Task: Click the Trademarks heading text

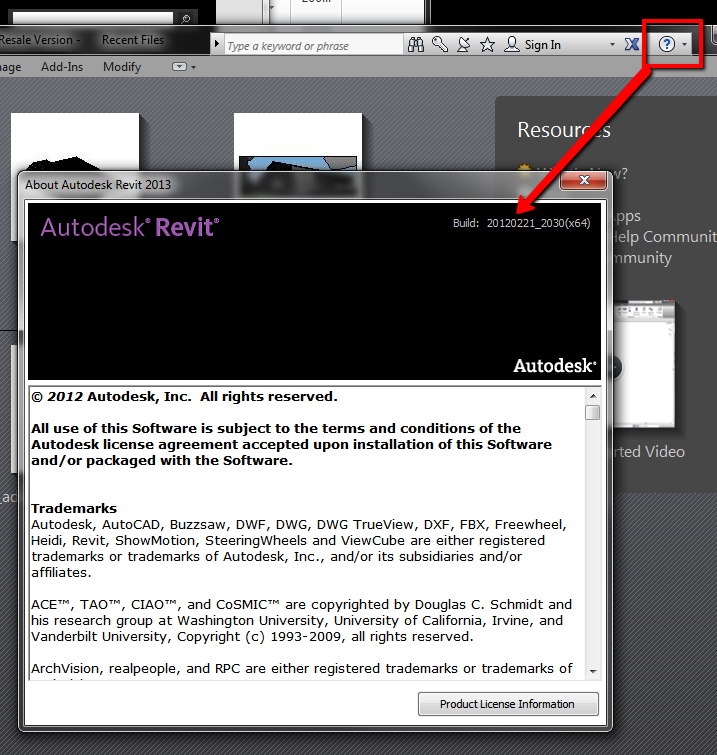Action: pos(74,508)
